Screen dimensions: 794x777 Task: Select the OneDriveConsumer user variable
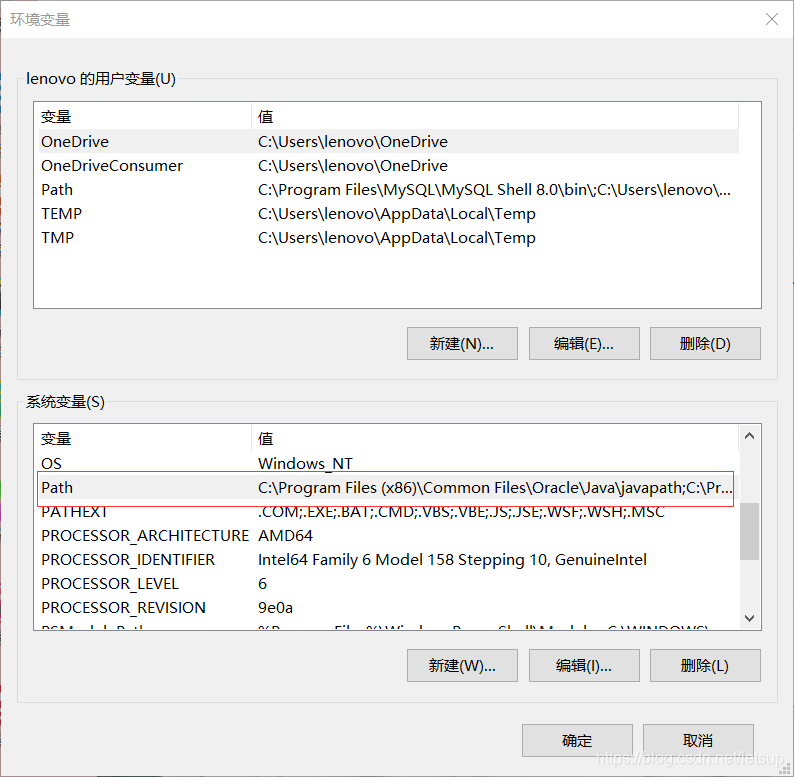(x=388, y=166)
